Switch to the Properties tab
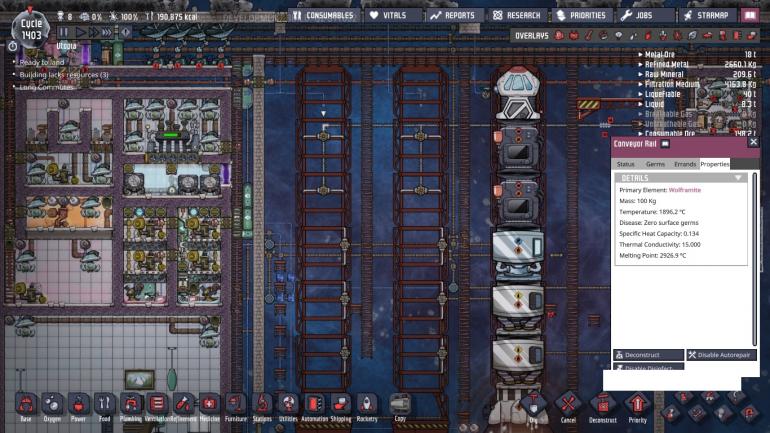Screen dimensions: 770x433 click(x=715, y=164)
